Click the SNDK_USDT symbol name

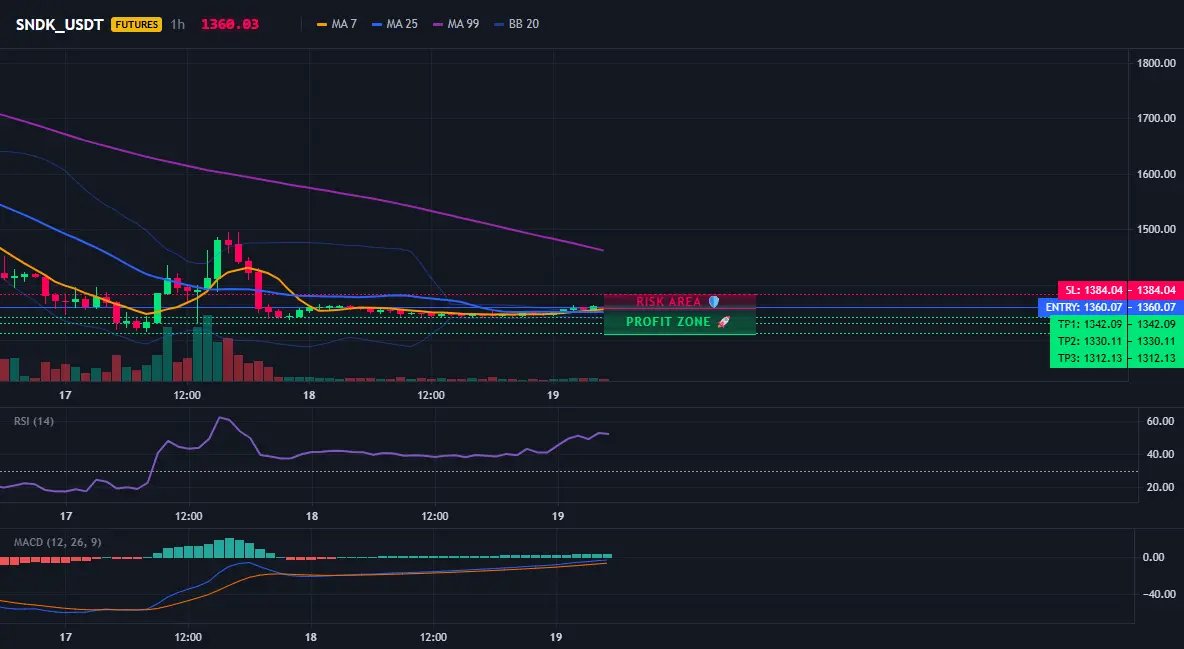tap(60, 24)
